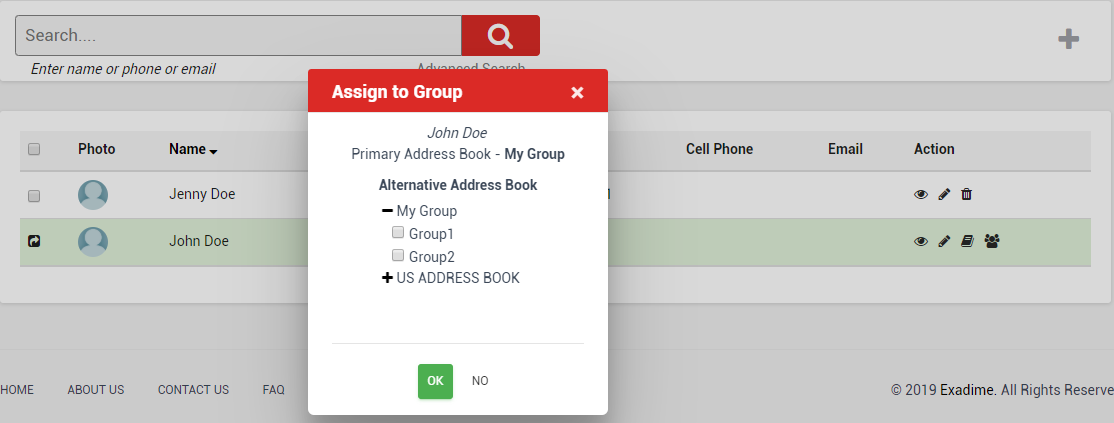Sort by Name column arrow
1114x423 pixels.
pyautogui.click(x=213, y=151)
